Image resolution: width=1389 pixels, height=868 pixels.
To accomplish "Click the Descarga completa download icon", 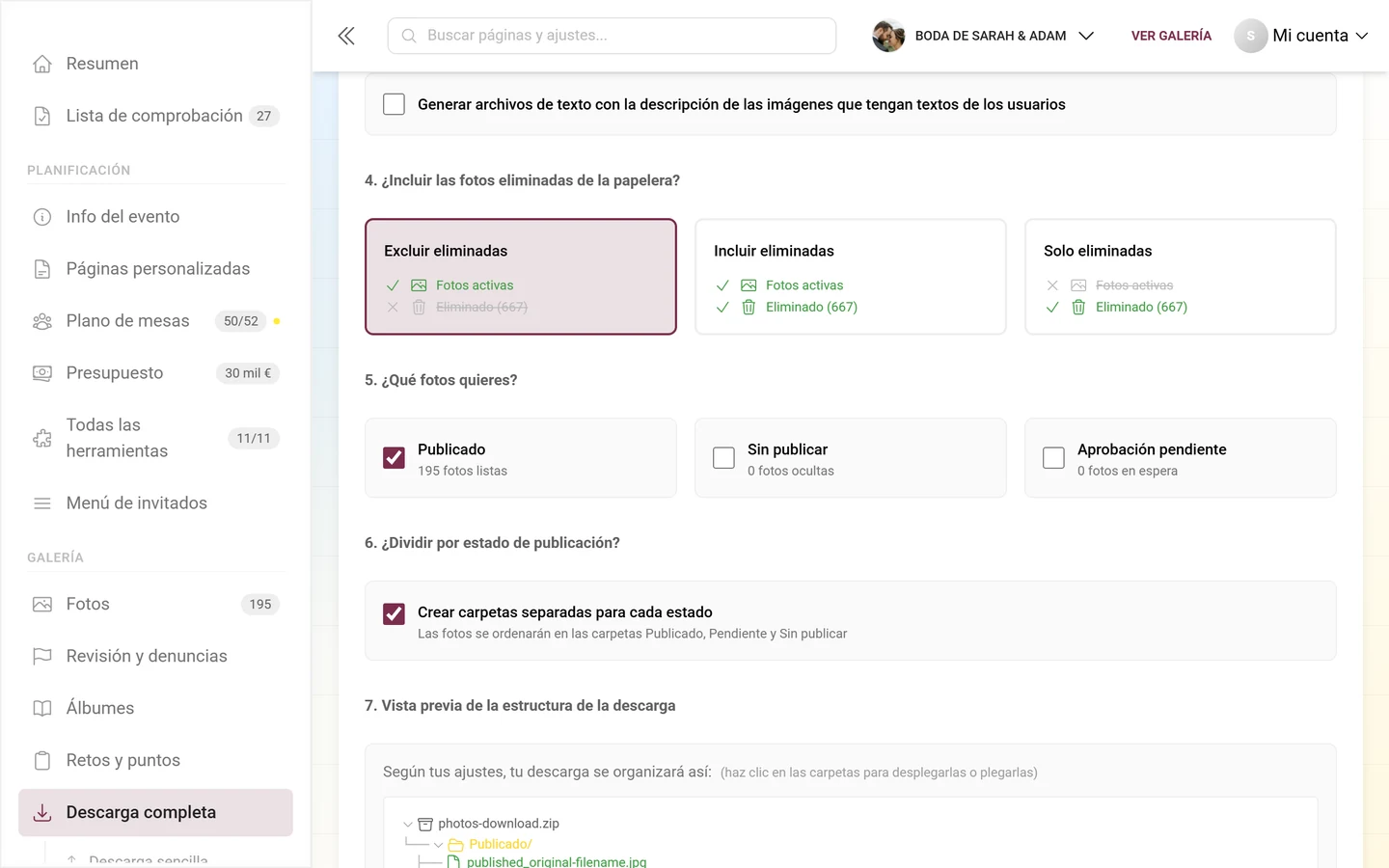I will pyautogui.click(x=42, y=813).
